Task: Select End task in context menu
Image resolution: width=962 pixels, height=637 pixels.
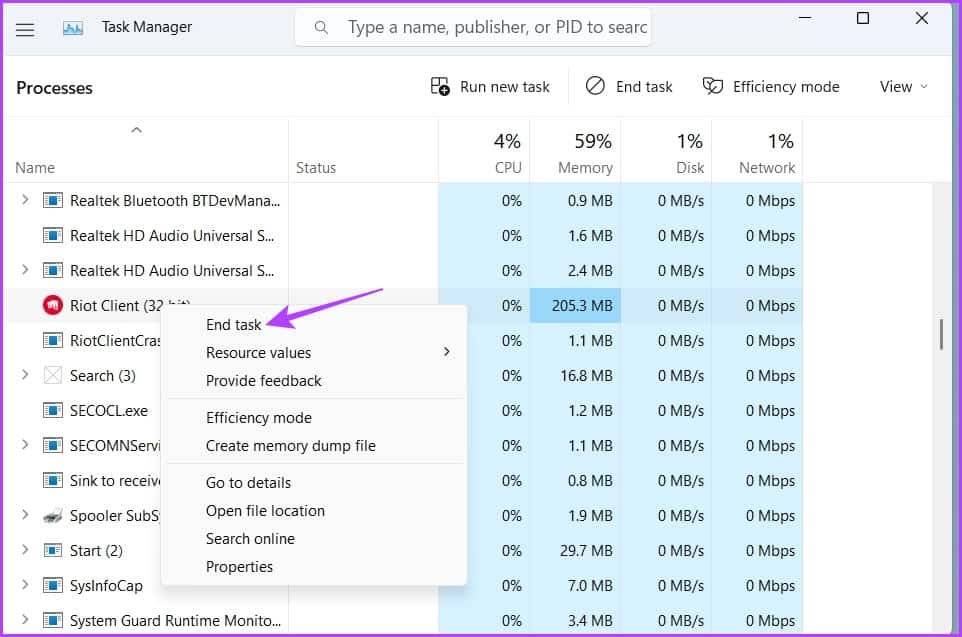Action: 233,325
